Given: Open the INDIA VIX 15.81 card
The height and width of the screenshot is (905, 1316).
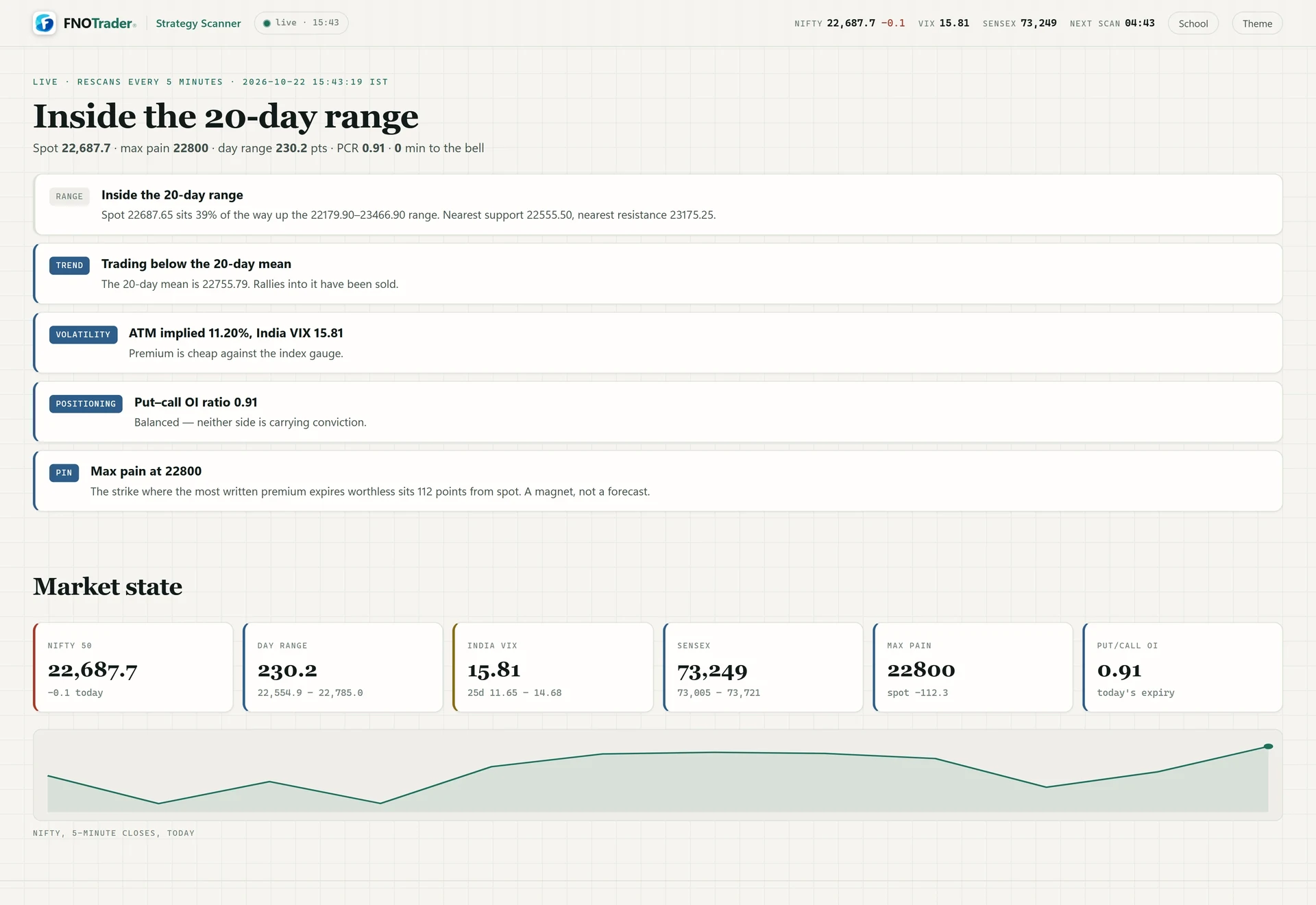Looking at the screenshot, I should tap(552, 667).
